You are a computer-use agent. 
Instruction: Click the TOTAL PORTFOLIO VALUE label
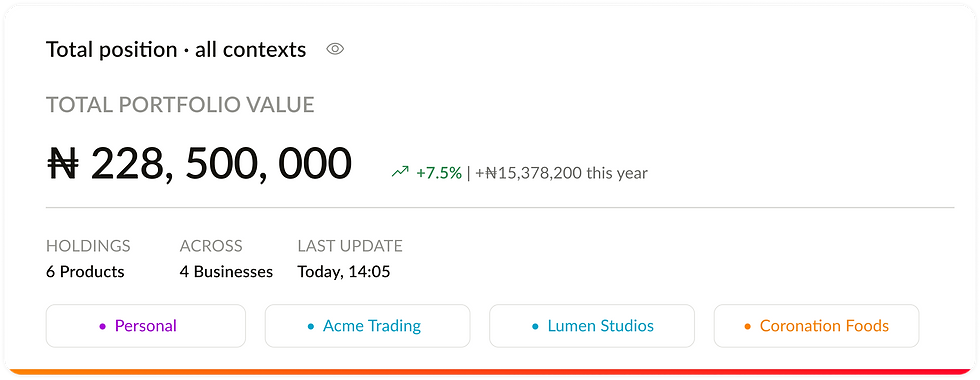180,105
